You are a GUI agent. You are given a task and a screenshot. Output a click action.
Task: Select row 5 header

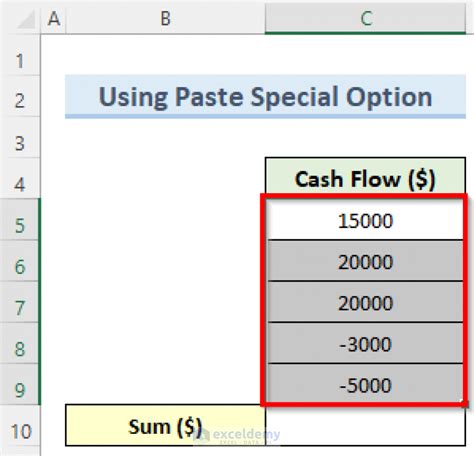pyautogui.click(x=20, y=226)
